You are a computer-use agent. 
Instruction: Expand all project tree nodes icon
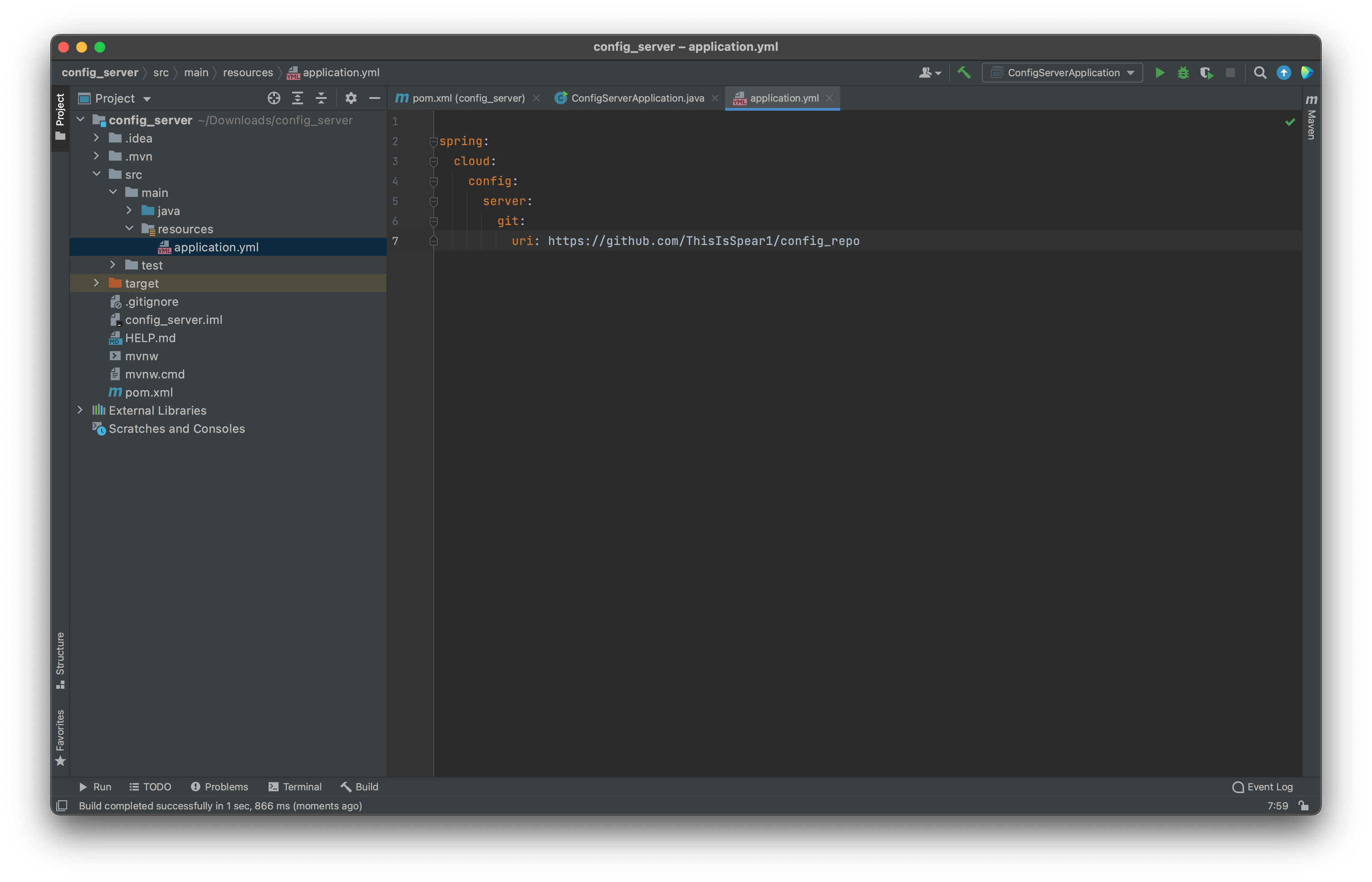pyautogui.click(x=297, y=98)
